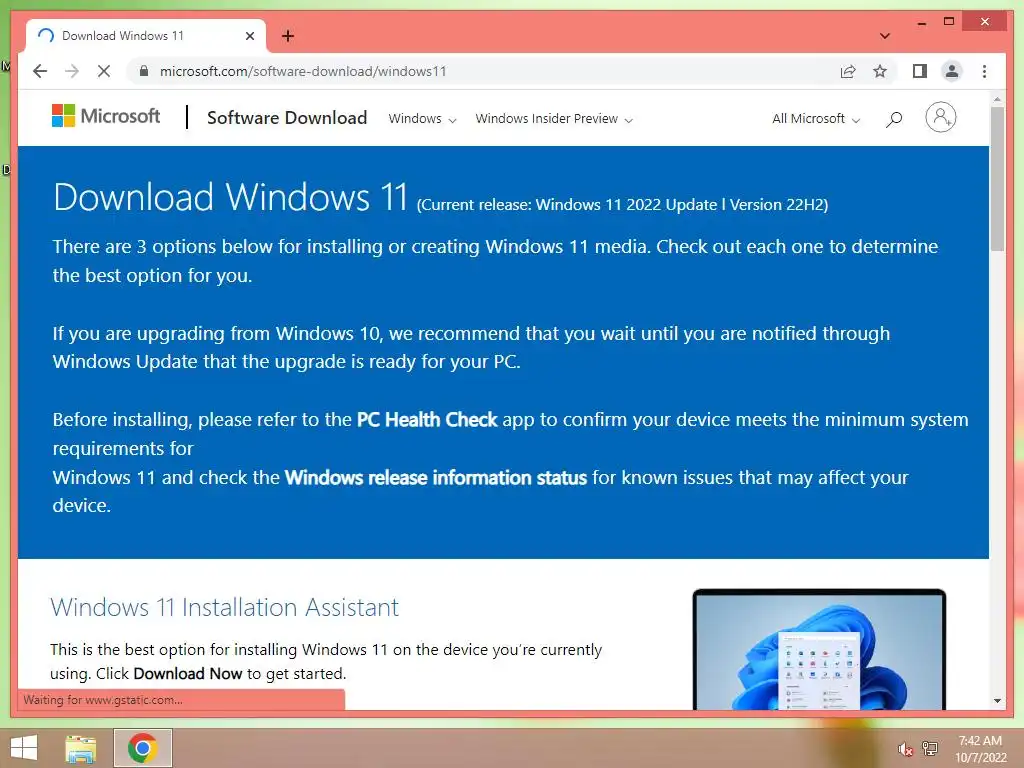Open a new tab with the plus button
1024x768 pixels.
tap(287, 36)
